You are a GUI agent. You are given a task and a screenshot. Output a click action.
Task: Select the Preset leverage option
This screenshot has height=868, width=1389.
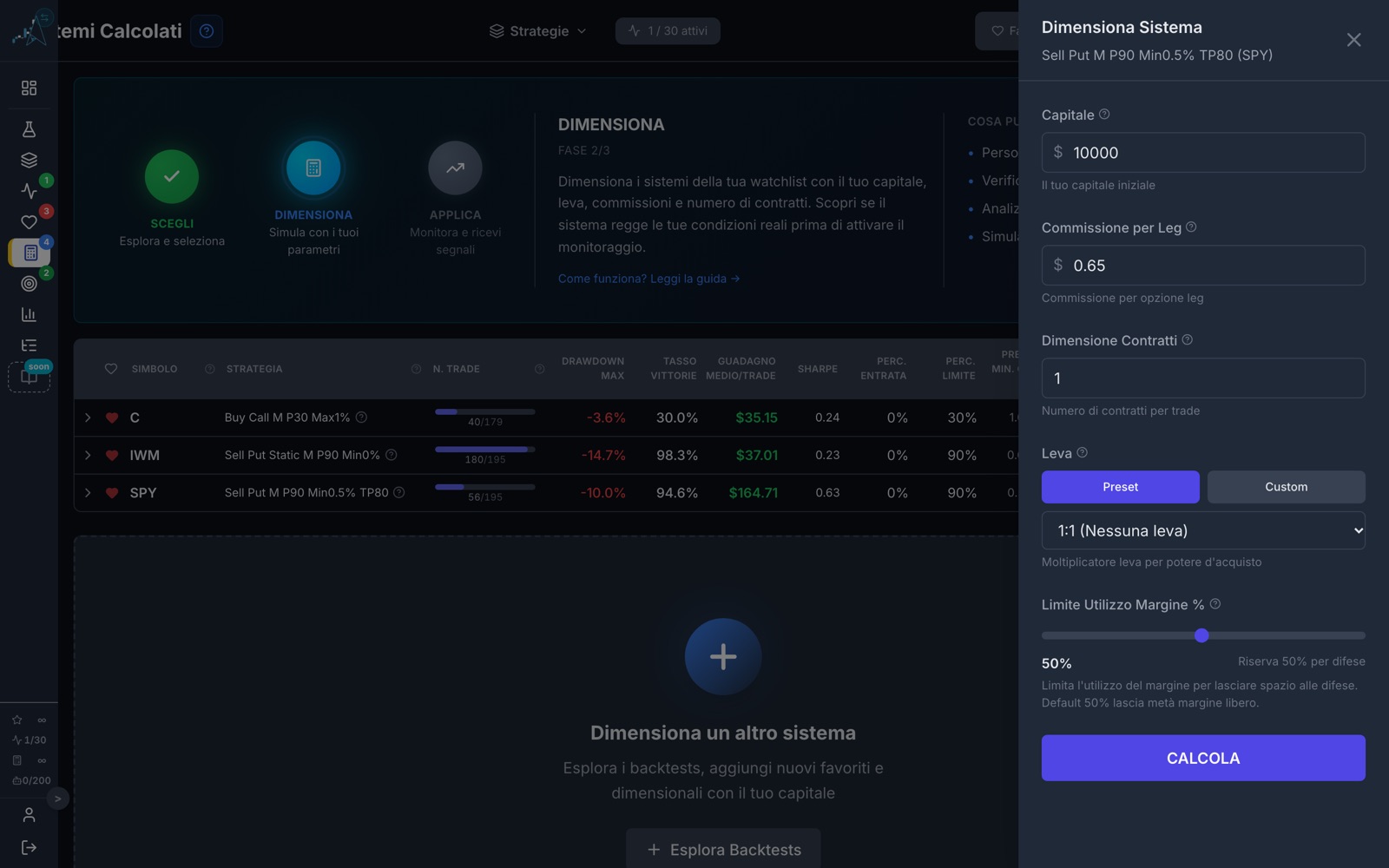[x=1120, y=487]
